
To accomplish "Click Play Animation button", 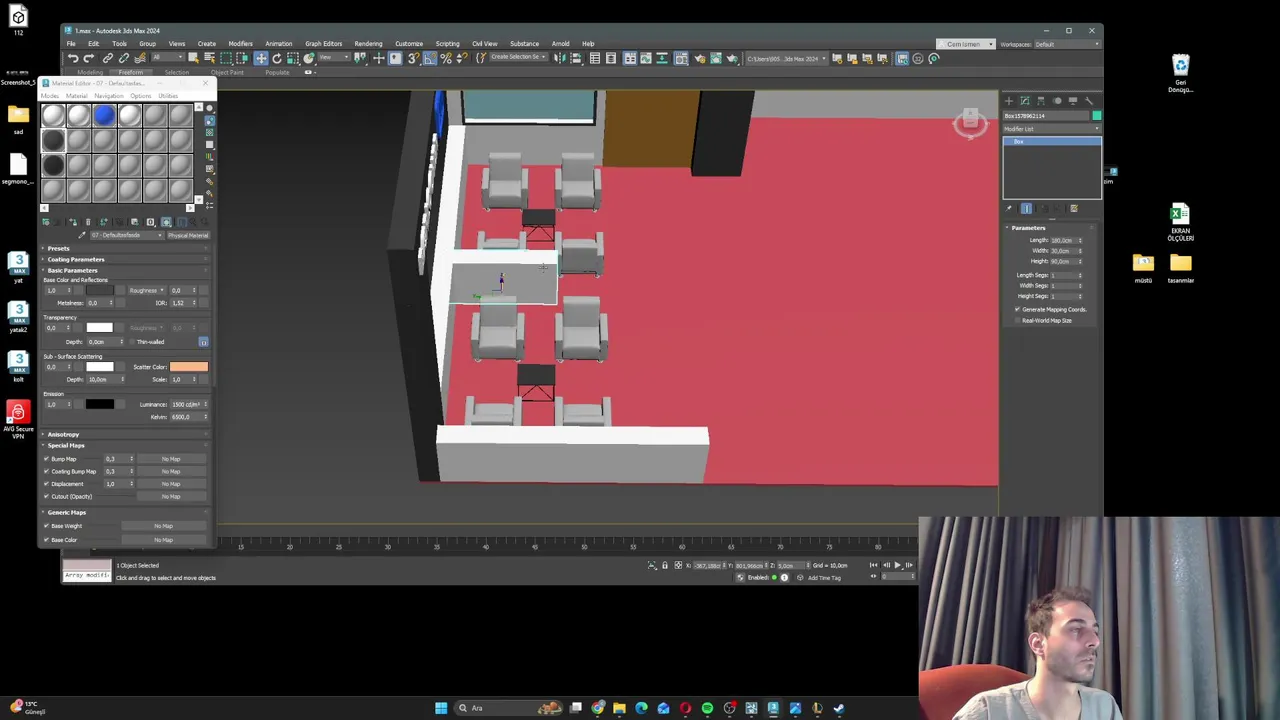I will click(897, 565).
